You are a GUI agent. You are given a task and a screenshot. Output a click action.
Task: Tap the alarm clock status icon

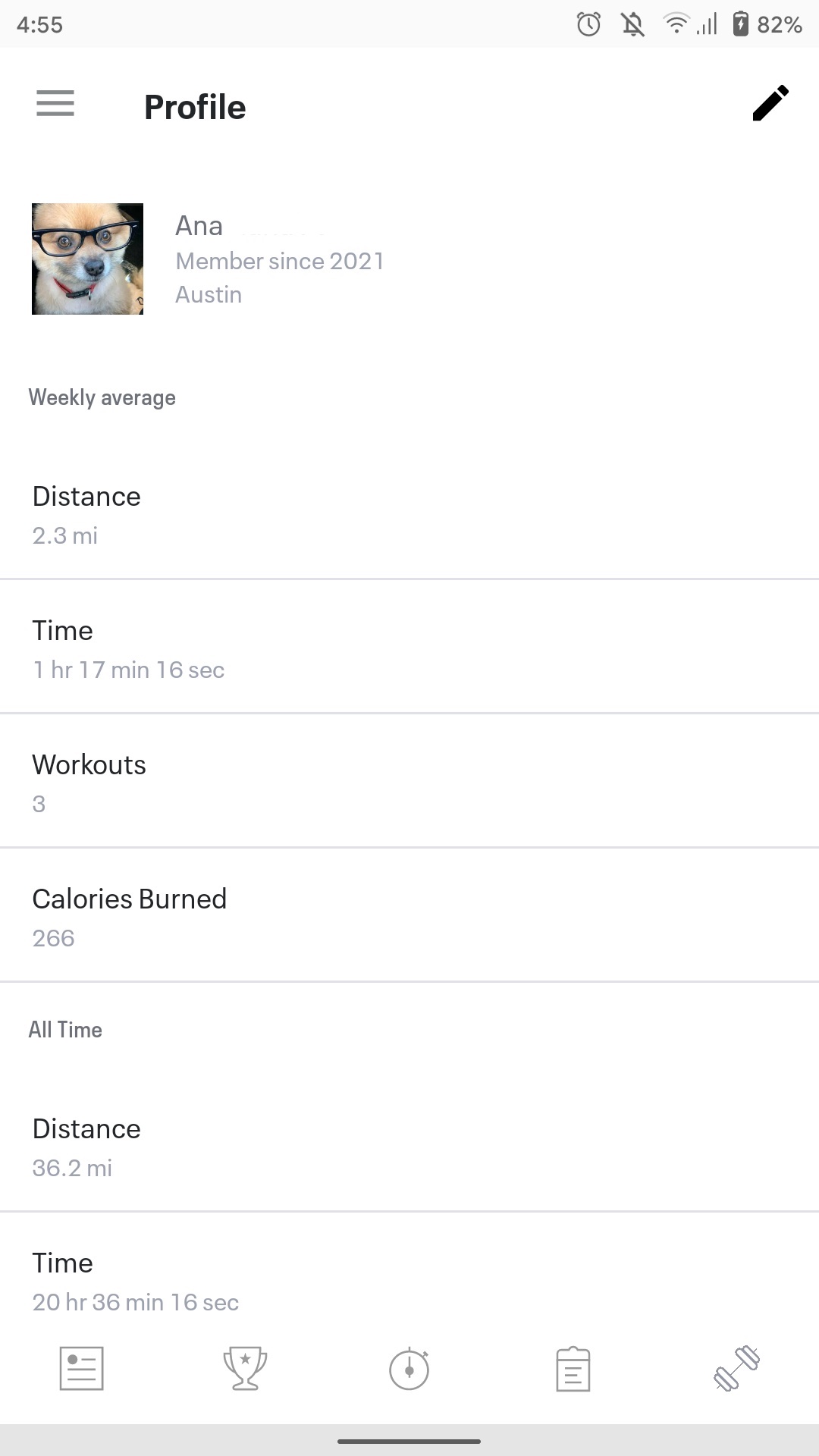[x=588, y=25]
